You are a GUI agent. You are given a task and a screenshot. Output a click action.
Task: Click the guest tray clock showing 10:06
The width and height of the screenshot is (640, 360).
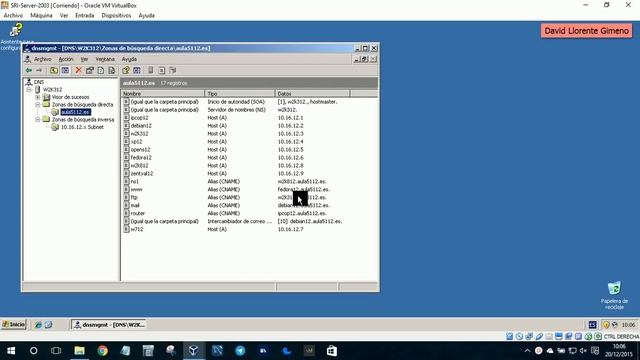pos(629,325)
